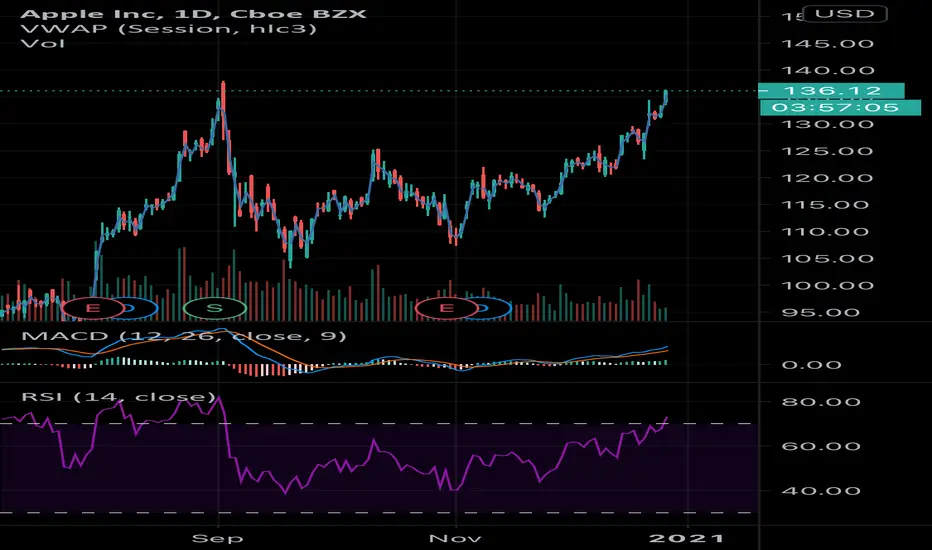Open the USD currency selector
This screenshot has height=550, width=932.
point(844,14)
